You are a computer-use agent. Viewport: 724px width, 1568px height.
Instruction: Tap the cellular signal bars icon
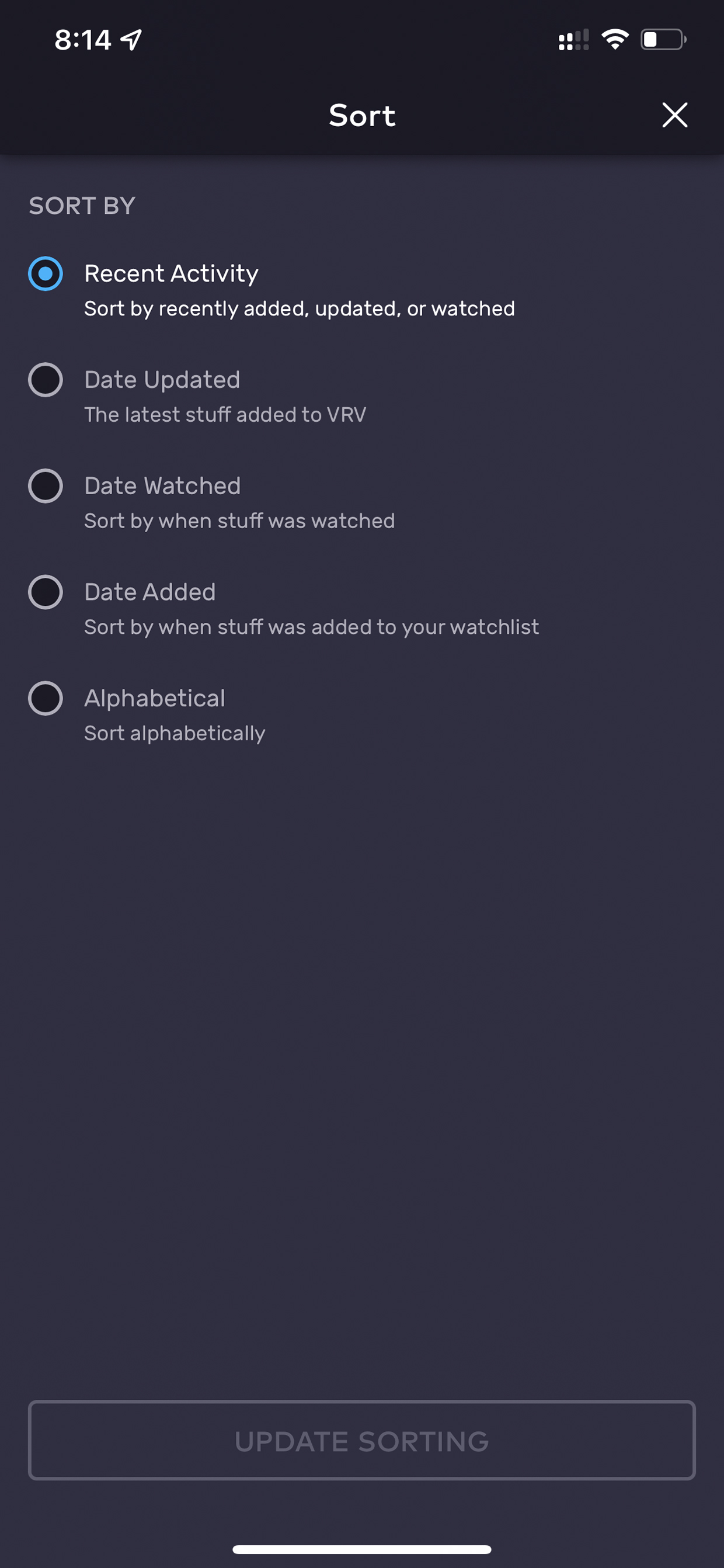tap(573, 40)
